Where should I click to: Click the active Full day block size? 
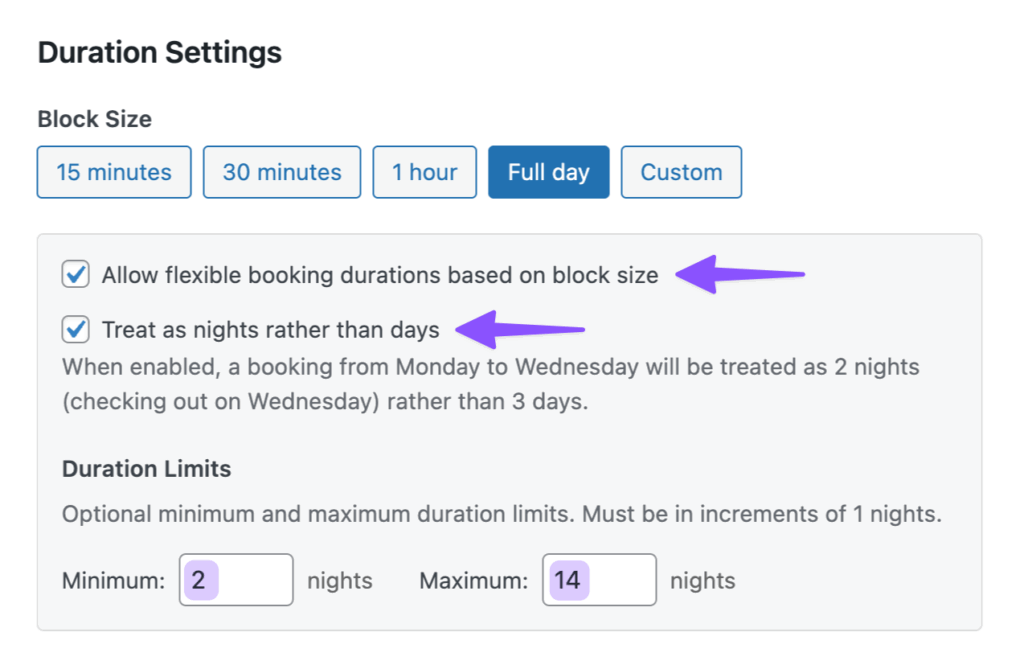(x=548, y=172)
